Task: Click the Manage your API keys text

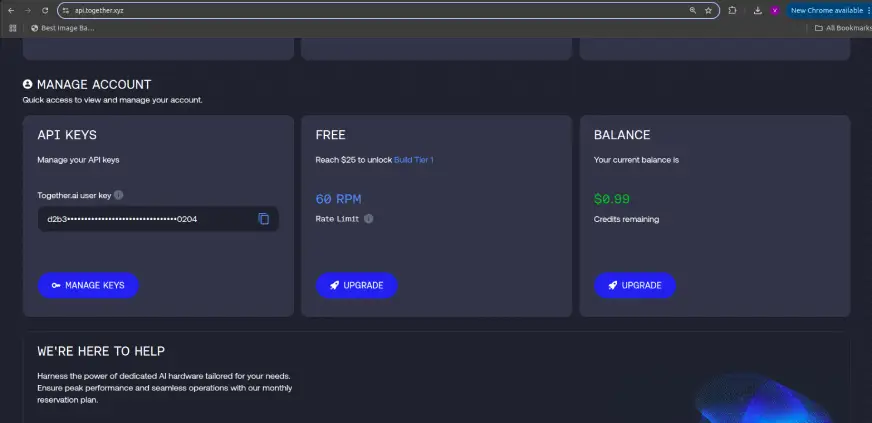Action: (x=78, y=160)
